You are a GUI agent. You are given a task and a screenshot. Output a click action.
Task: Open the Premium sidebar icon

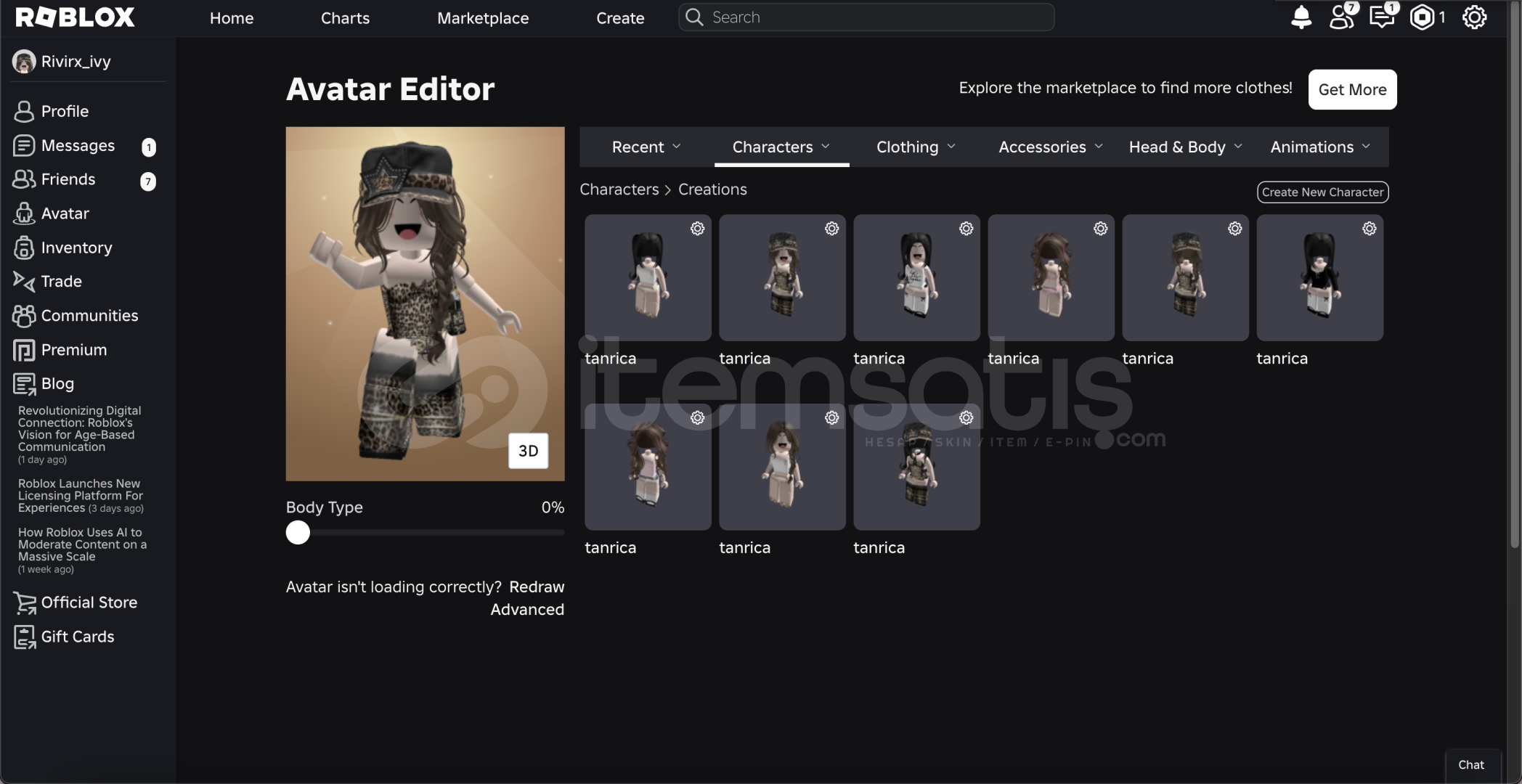[24, 350]
